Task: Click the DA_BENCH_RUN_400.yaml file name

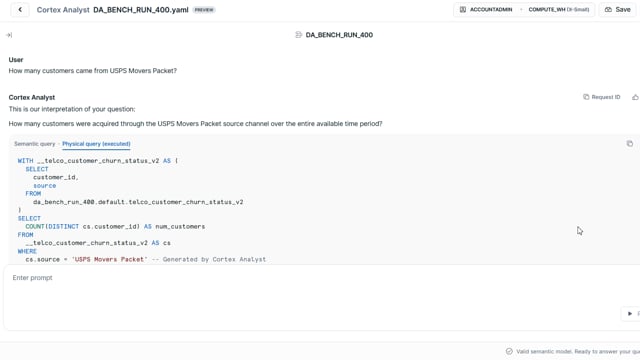Action: (x=141, y=10)
